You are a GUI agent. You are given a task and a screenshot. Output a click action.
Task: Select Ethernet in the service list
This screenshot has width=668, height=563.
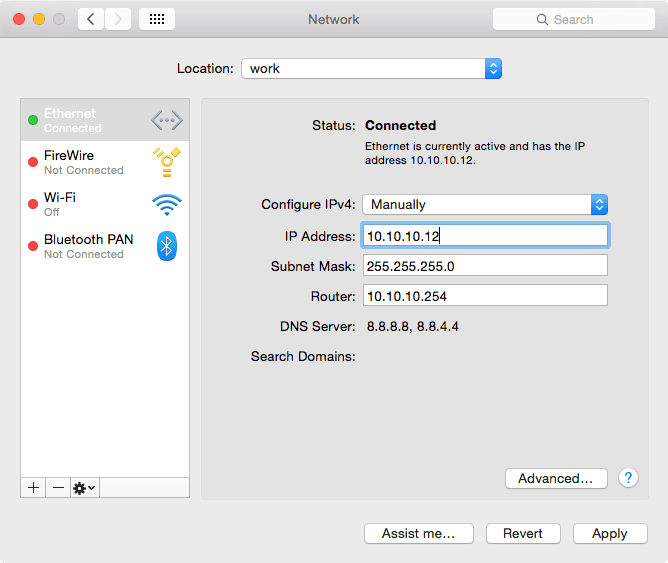click(105, 120)
